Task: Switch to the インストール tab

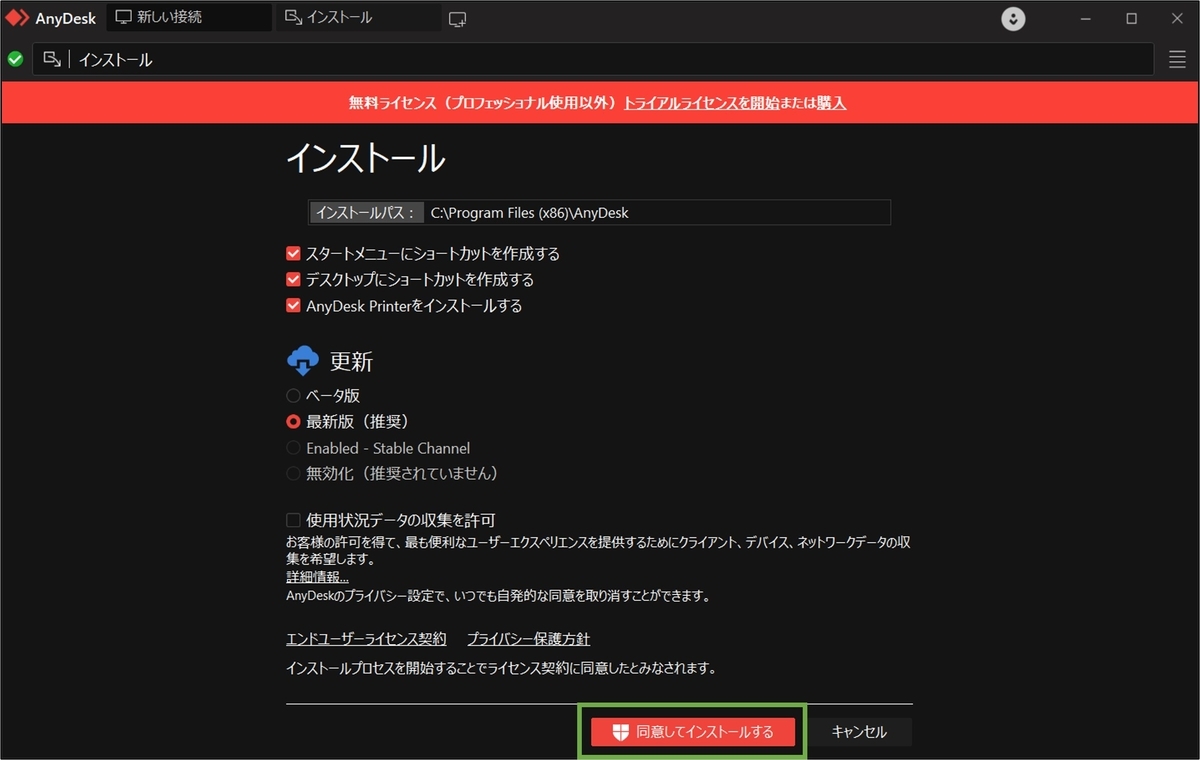Action: tap(358, 17)
